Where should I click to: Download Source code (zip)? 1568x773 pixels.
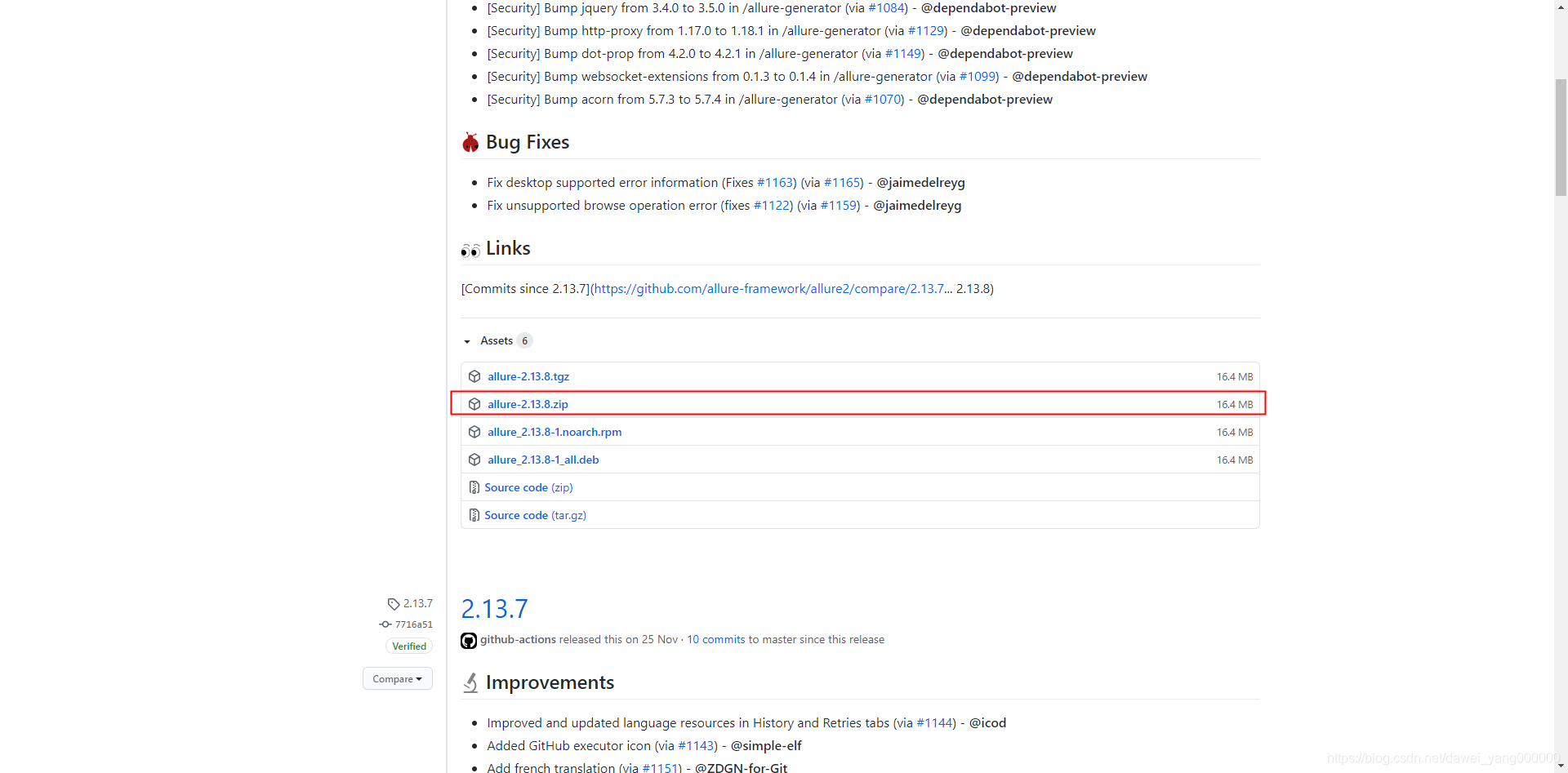[528, 487]
